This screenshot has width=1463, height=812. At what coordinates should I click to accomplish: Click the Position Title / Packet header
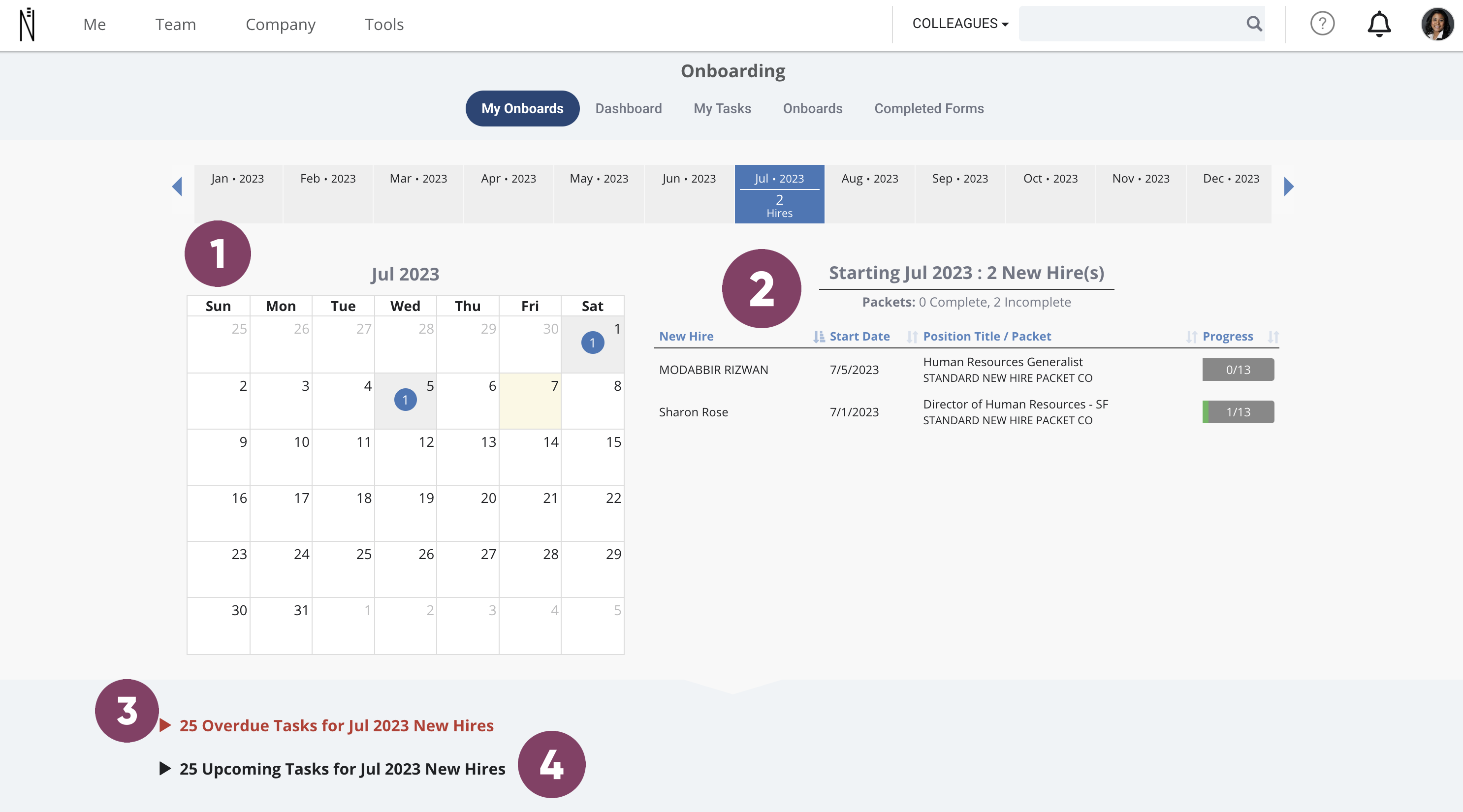tap(986, 337)
